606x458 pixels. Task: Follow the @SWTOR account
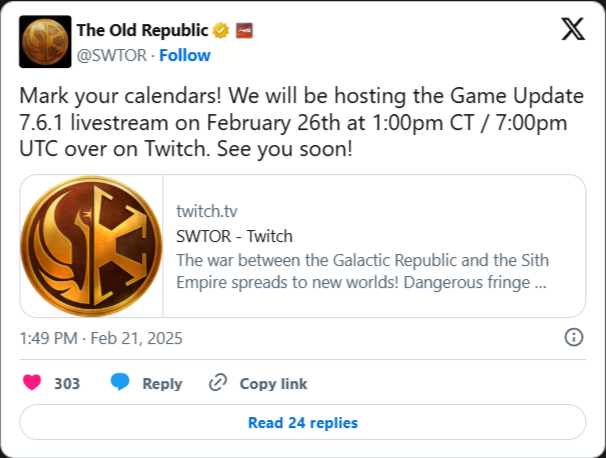click(185, 55)
